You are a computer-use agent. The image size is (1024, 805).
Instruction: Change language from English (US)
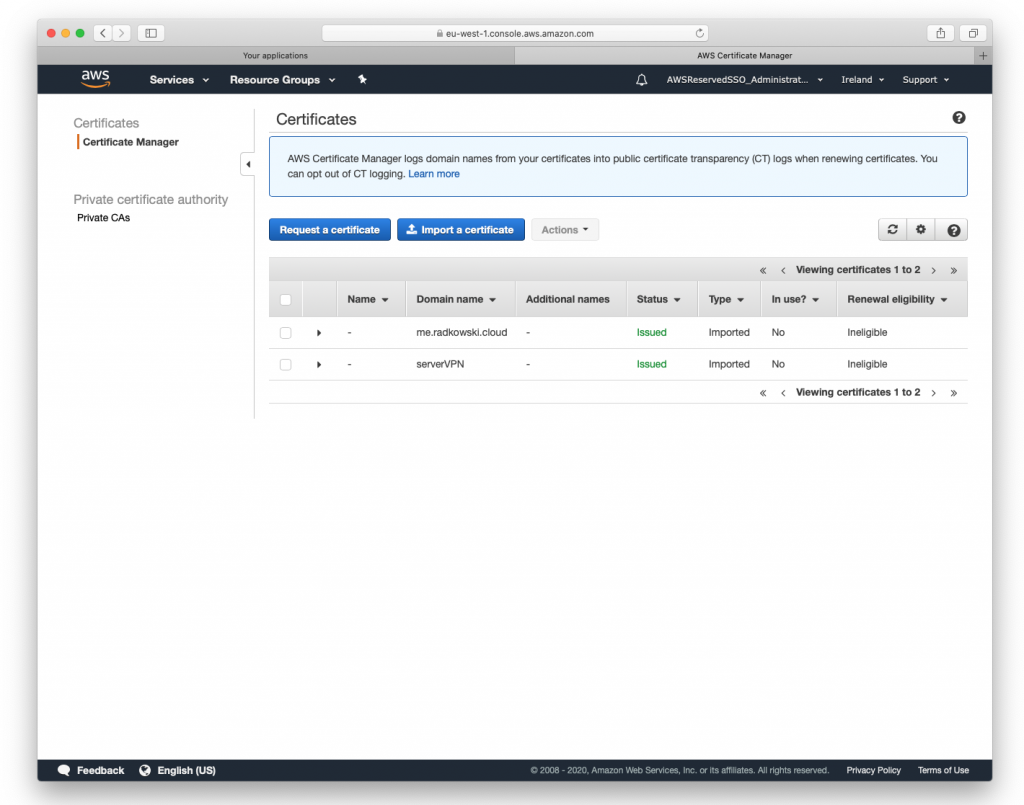pyautogui.click(x=186, y=770)
